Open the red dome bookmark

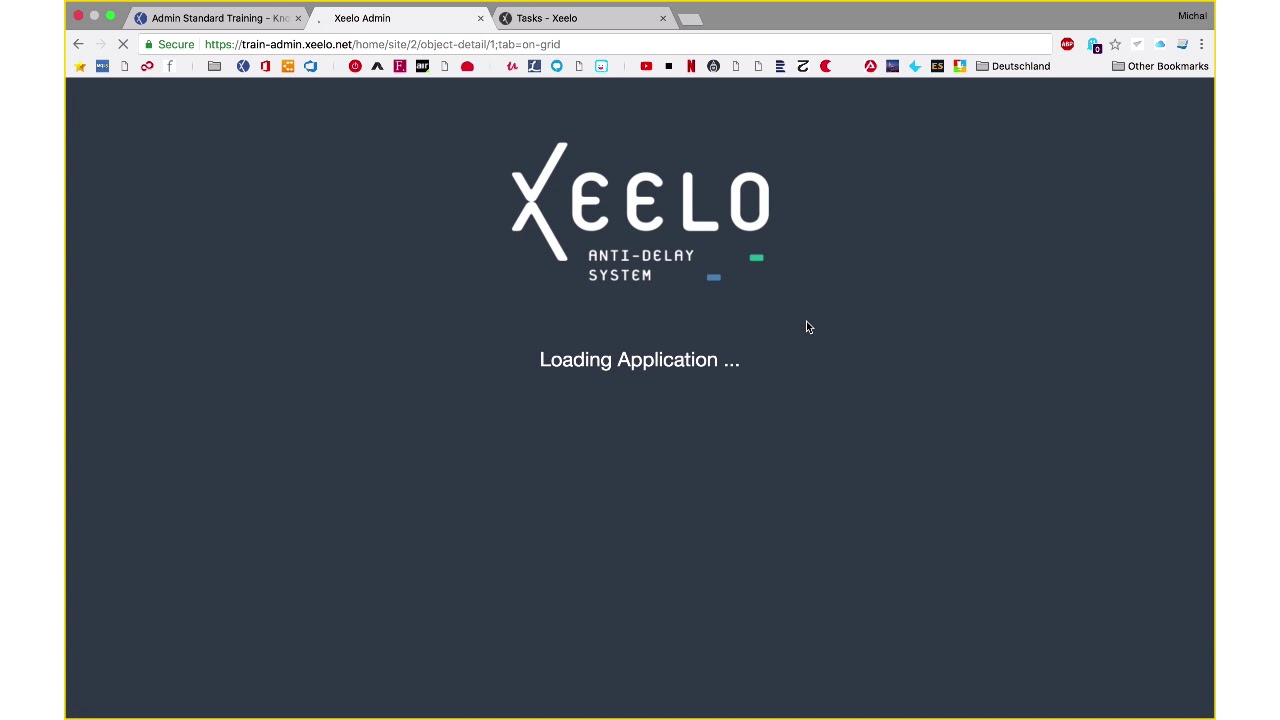tap(467, 66)
